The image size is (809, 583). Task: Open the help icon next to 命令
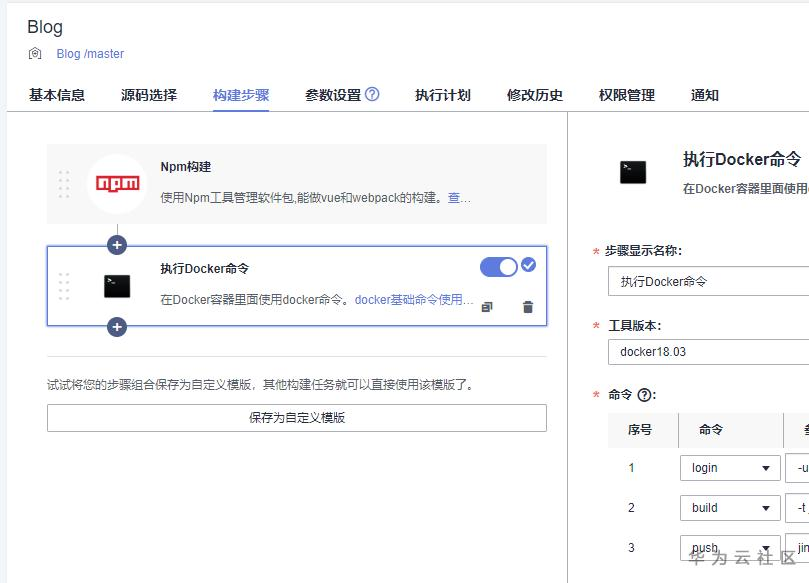click(645, 394)
